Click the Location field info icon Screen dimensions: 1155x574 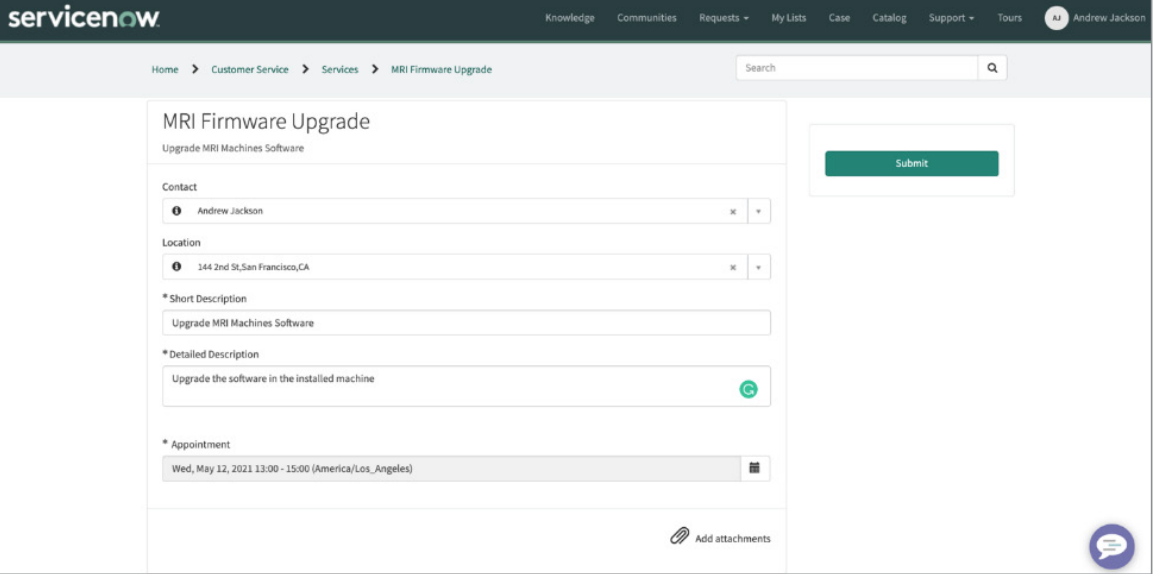[x=177, y=267]
